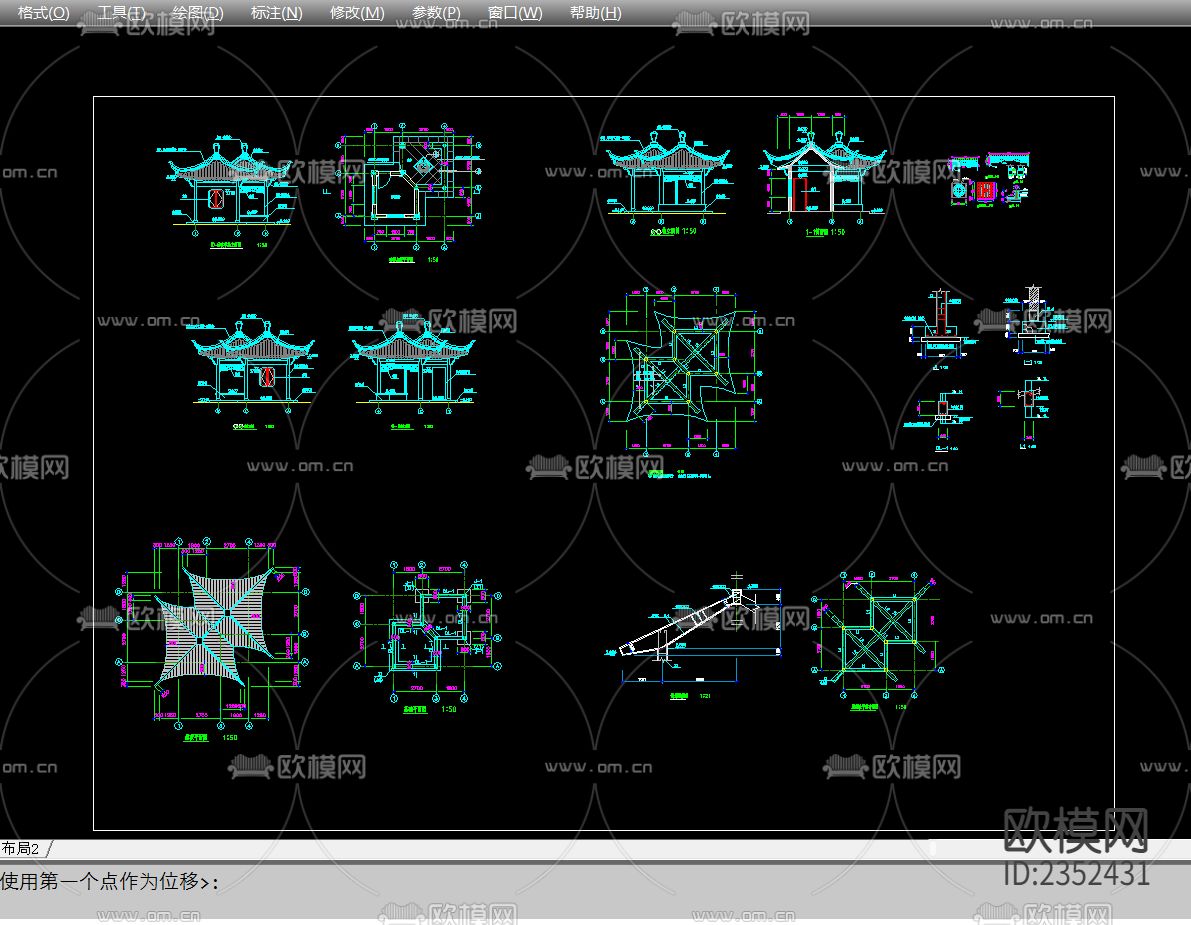Screen dimensions: 1191x925
Task: Select the hatched star-shaped roof plan drawing
Action: pos(213,627)
